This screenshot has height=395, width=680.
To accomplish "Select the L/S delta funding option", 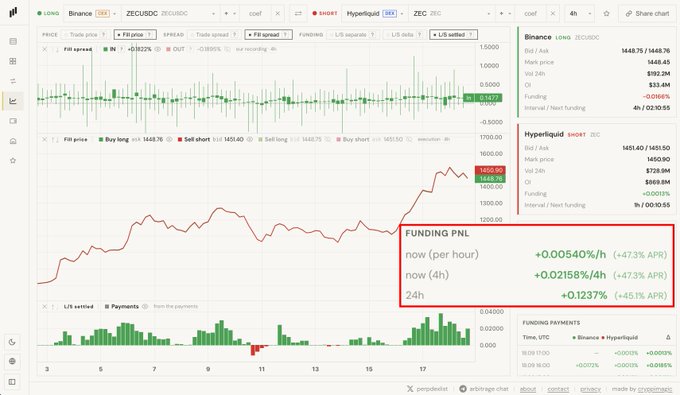I will click(x=404, y=35).
